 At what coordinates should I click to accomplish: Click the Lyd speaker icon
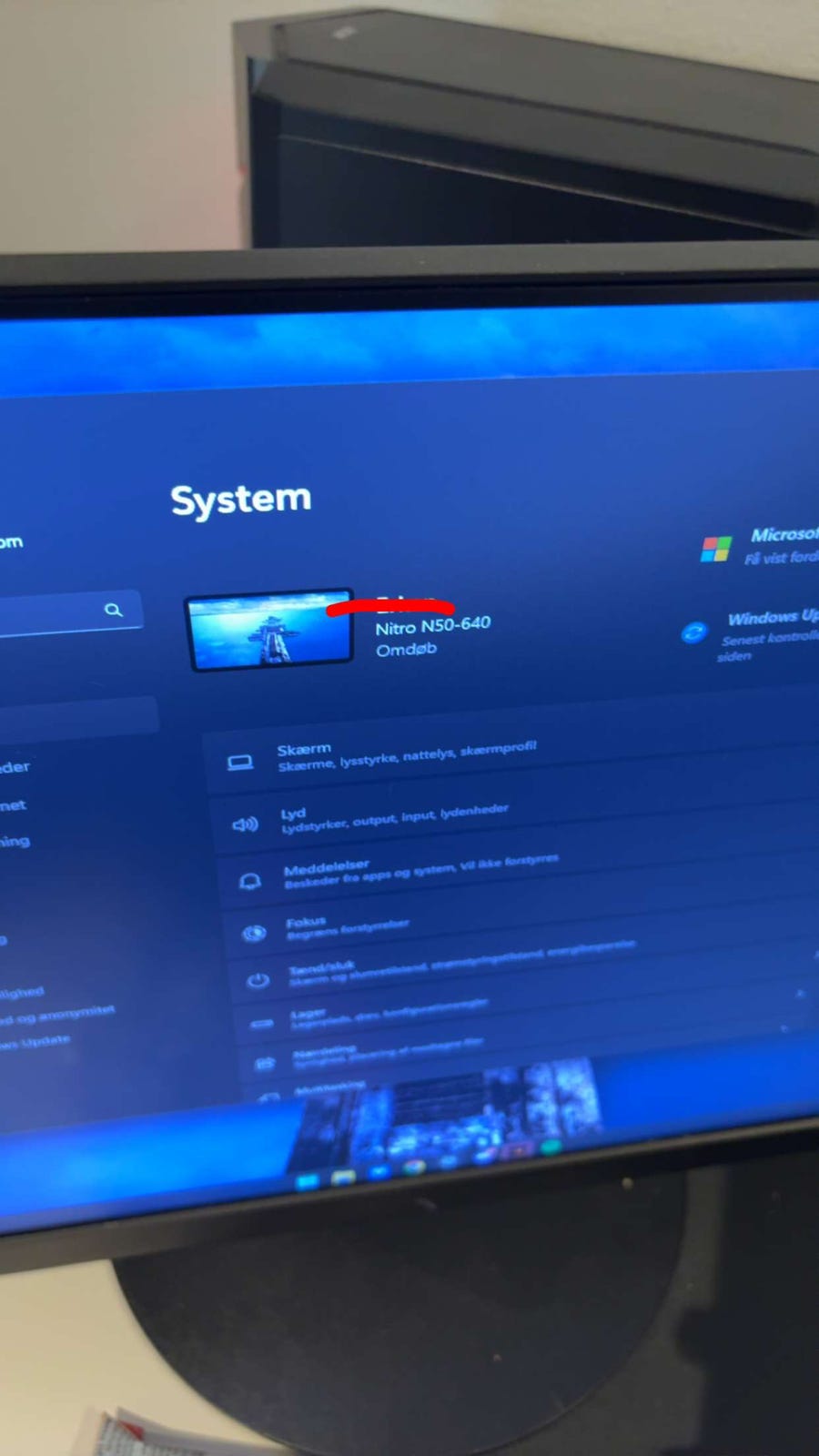[x=245, y=824]
